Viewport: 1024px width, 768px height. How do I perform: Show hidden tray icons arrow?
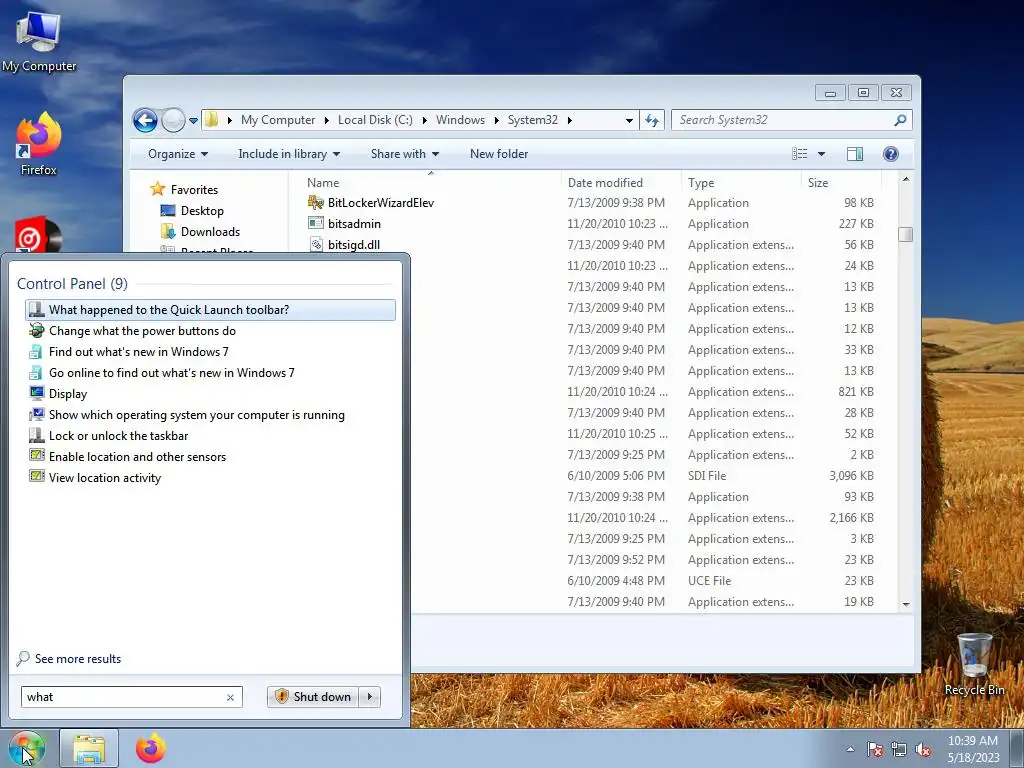coord(850,749)
